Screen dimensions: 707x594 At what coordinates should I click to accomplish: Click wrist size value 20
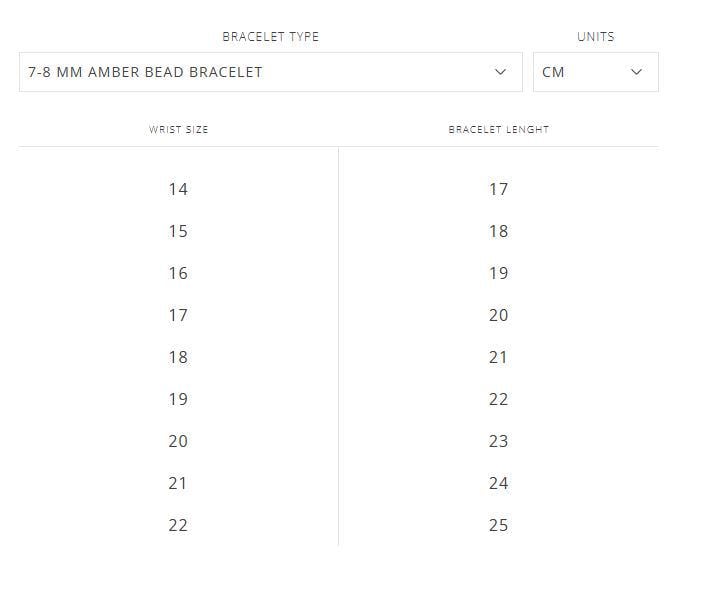(178, 441)
